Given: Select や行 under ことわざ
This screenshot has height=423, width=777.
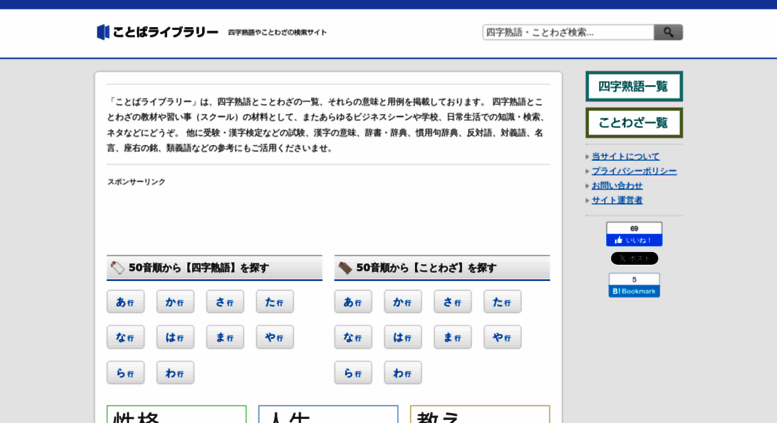Looking at the screenshot, I should [502, 337].
